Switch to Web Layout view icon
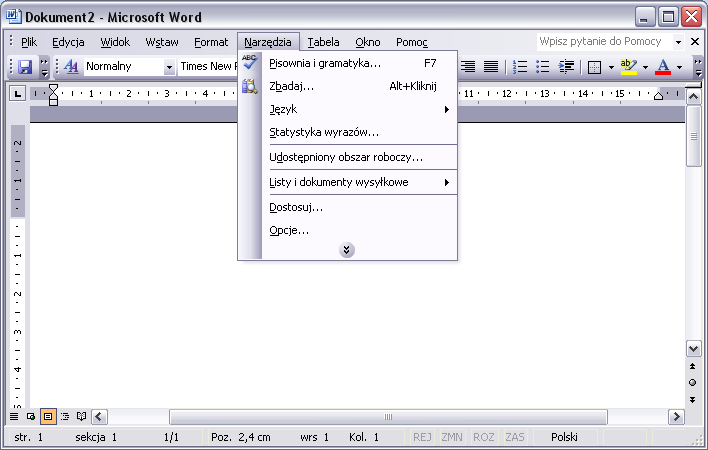 [x=31, y=416]
